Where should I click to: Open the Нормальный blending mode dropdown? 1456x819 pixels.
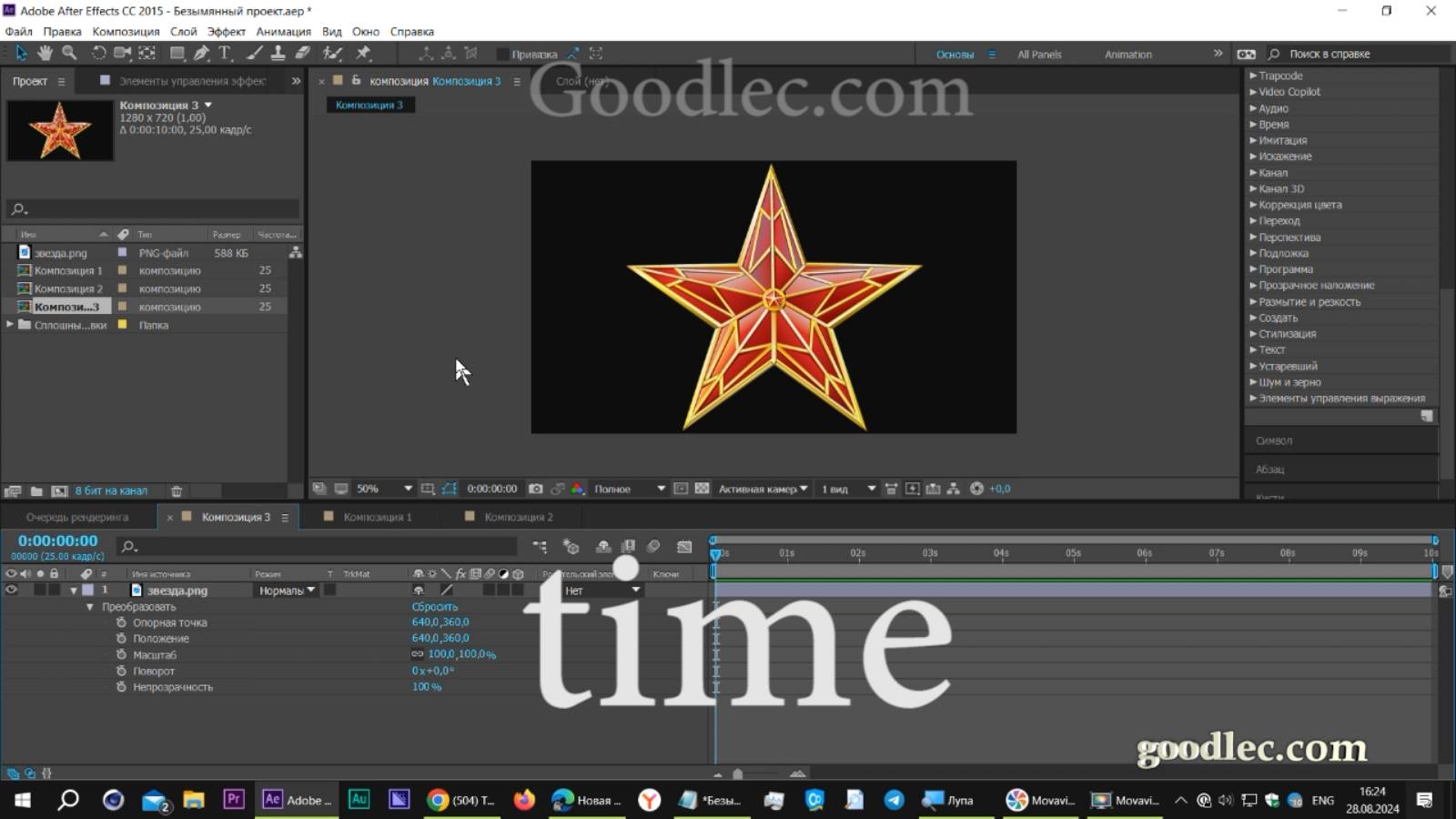pyautogui.click(x=287, y=591)
